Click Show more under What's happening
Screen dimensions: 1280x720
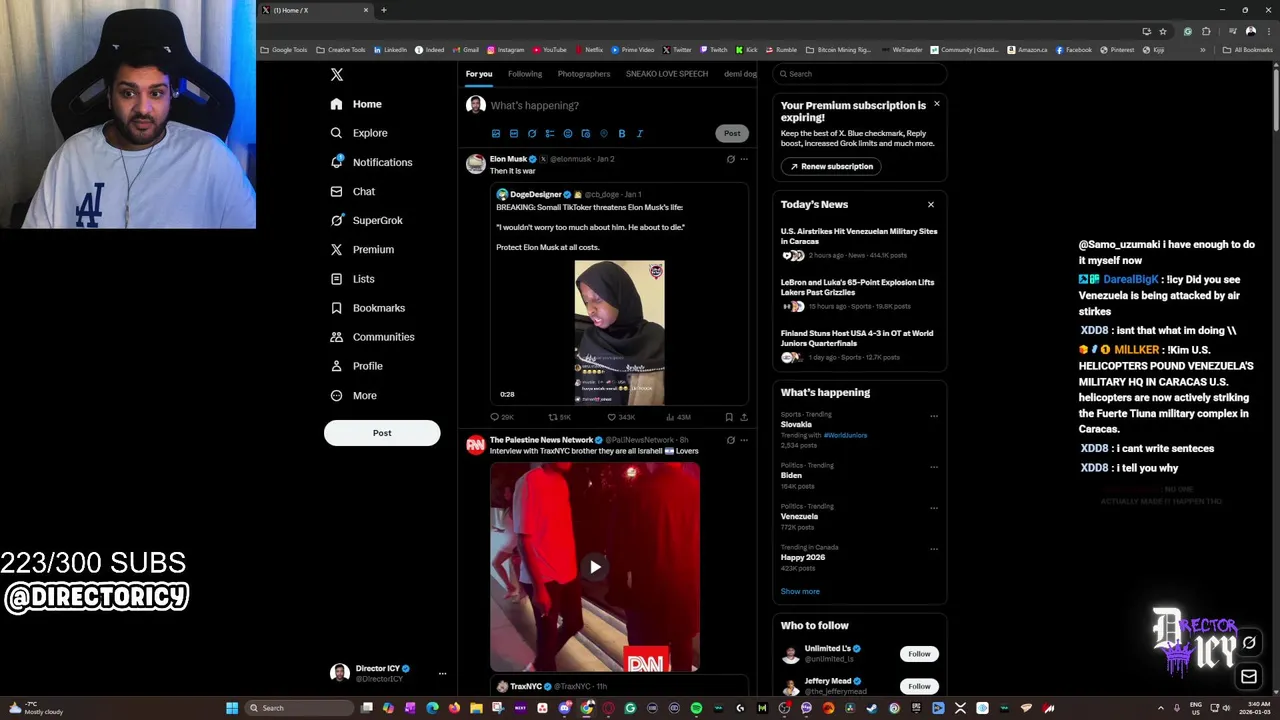[x=800, y=591]
